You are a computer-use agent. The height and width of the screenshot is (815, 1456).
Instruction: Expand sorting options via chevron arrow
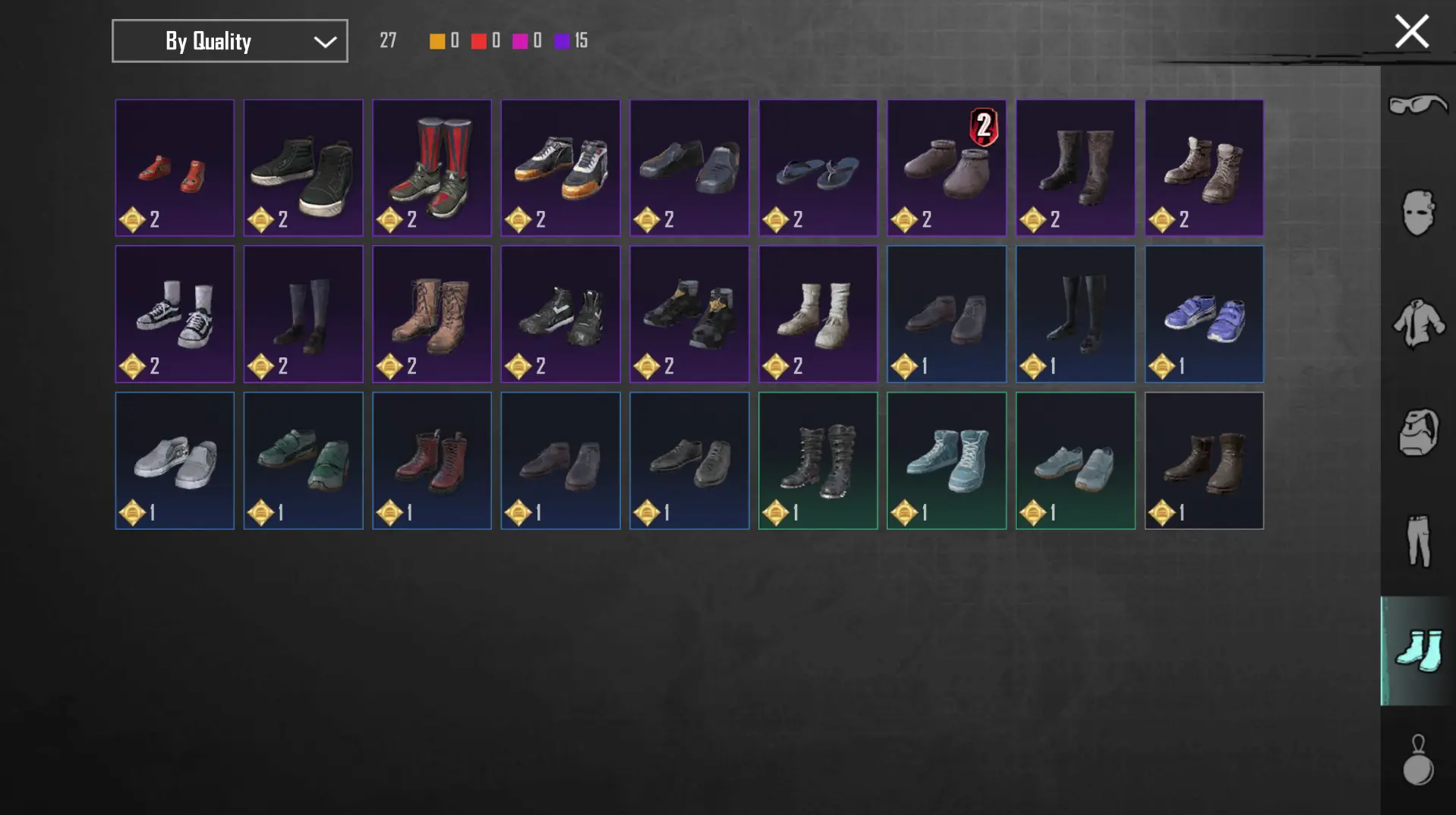325,42
